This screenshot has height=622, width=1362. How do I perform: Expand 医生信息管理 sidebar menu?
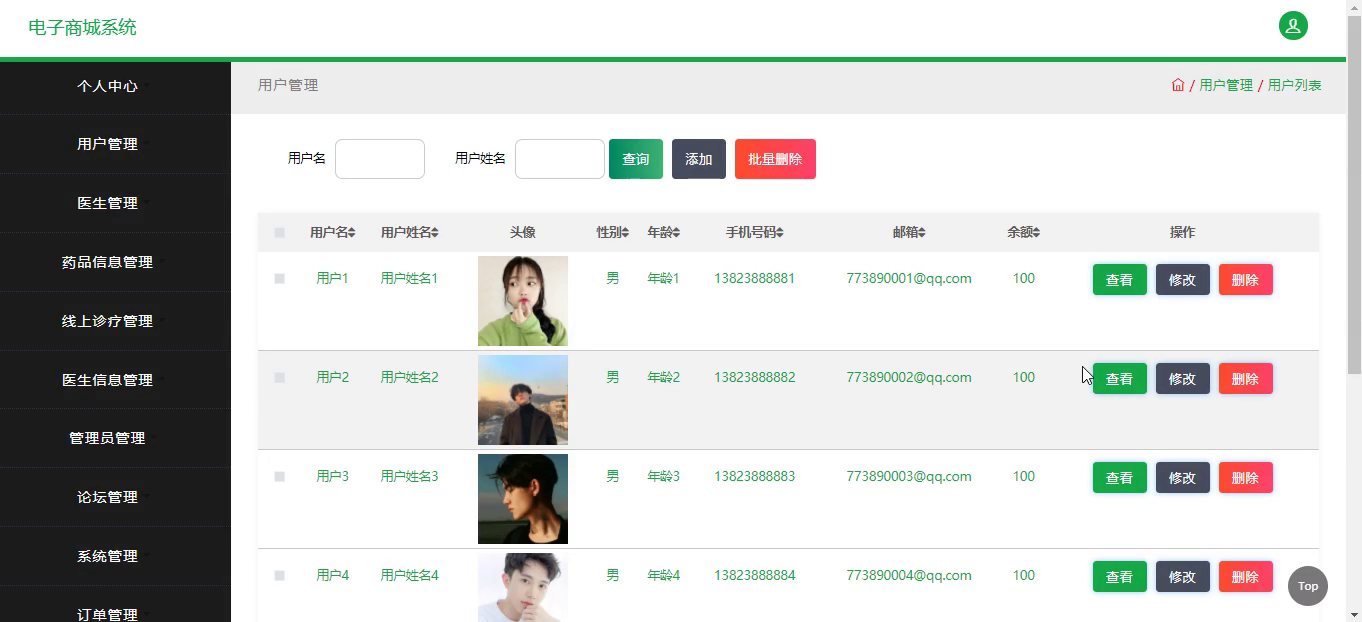click(115, 380)
